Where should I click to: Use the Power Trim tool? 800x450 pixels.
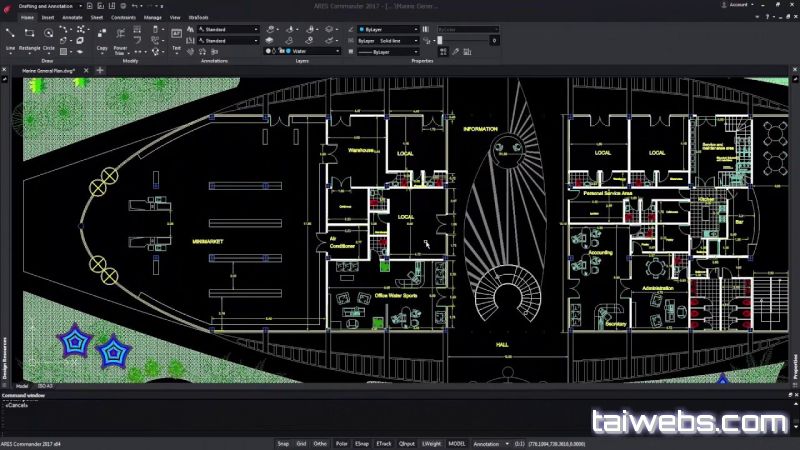119,38
